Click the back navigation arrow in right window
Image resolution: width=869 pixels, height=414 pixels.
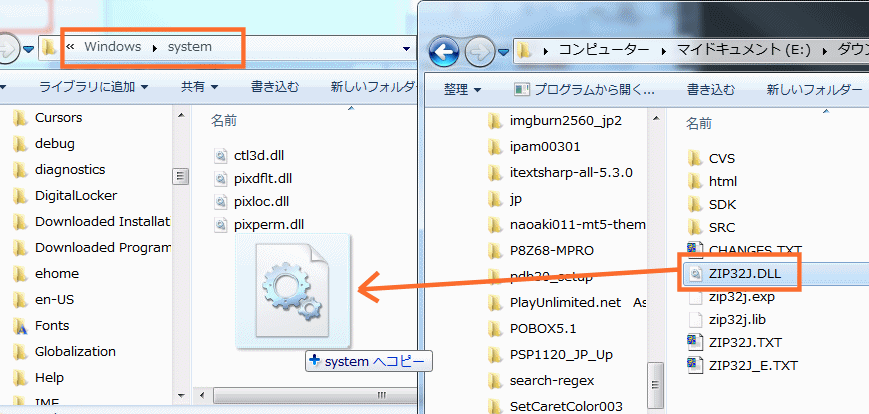point(443,49)
